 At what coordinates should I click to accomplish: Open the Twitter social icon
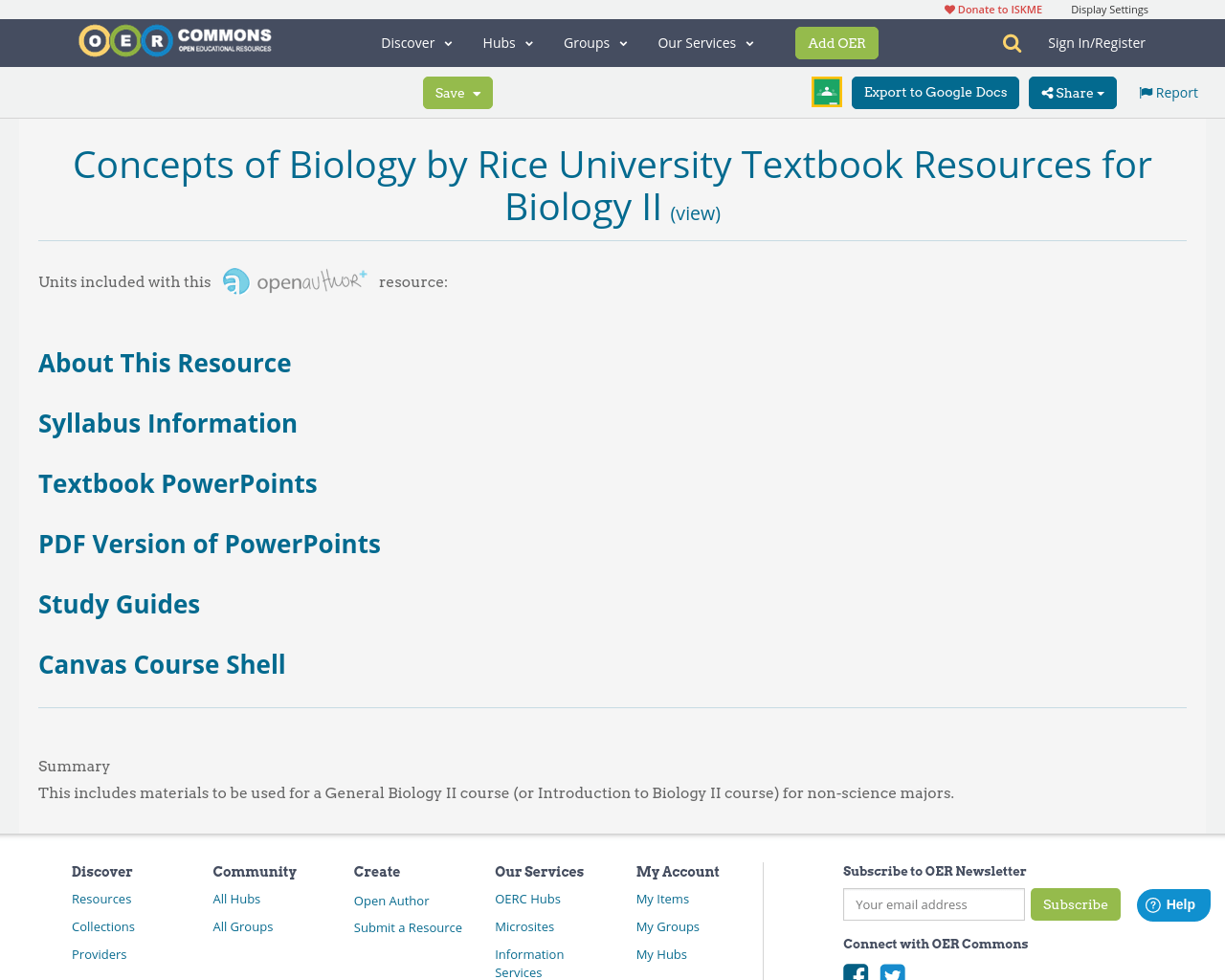click(x=893, y=972)
